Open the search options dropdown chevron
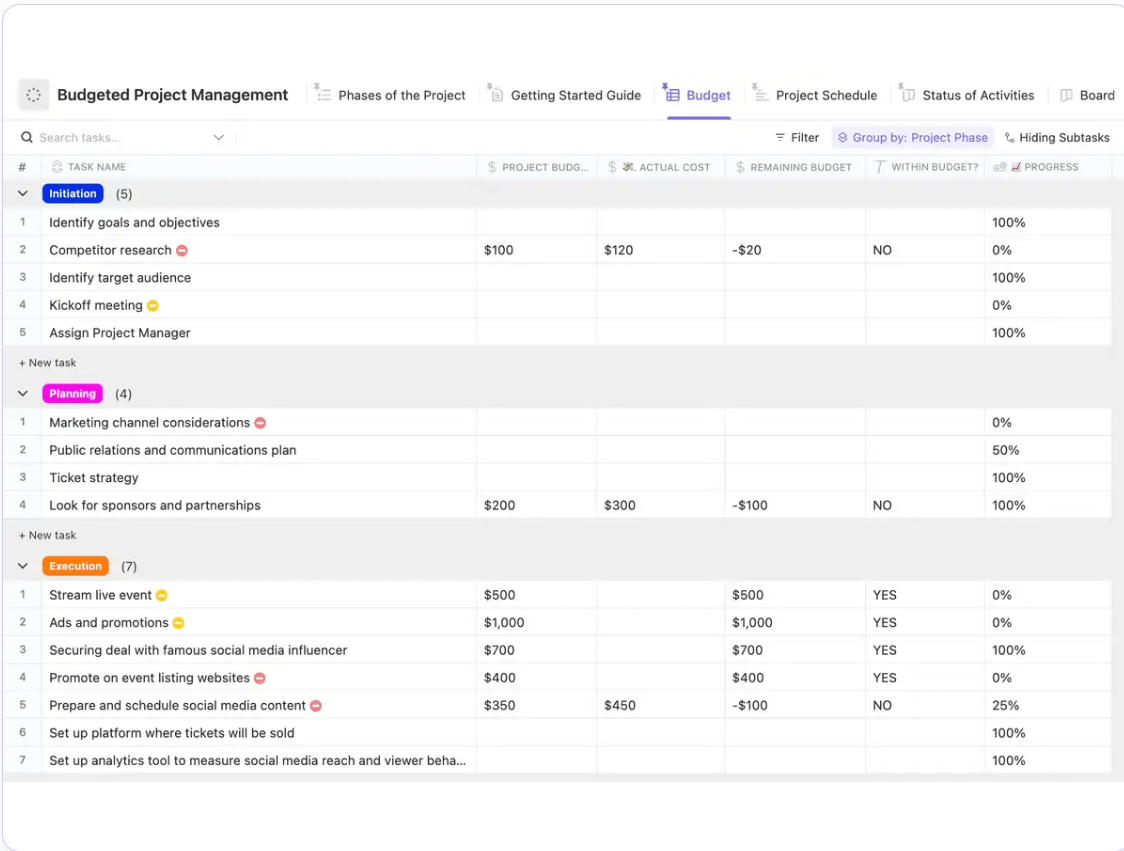The width and height of the screenshot is (1124, 851). tap(219, 137)
